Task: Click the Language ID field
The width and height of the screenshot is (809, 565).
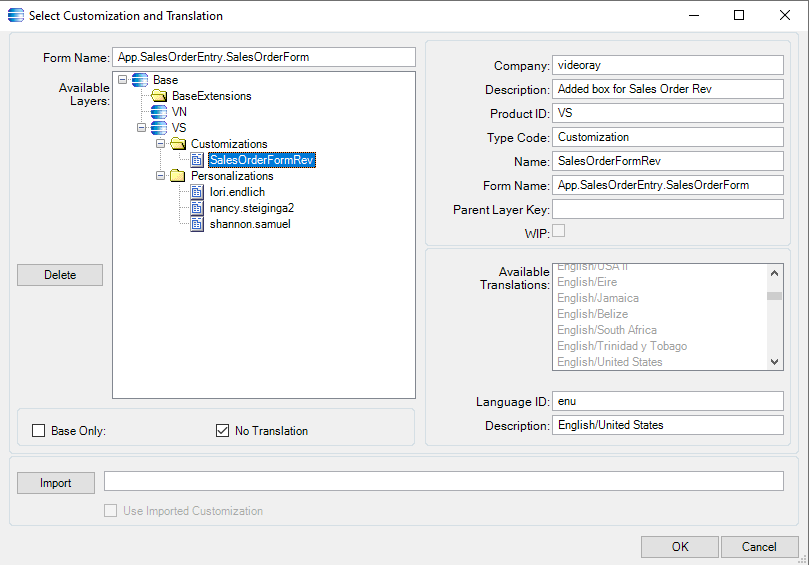Action: click(668, 401)
